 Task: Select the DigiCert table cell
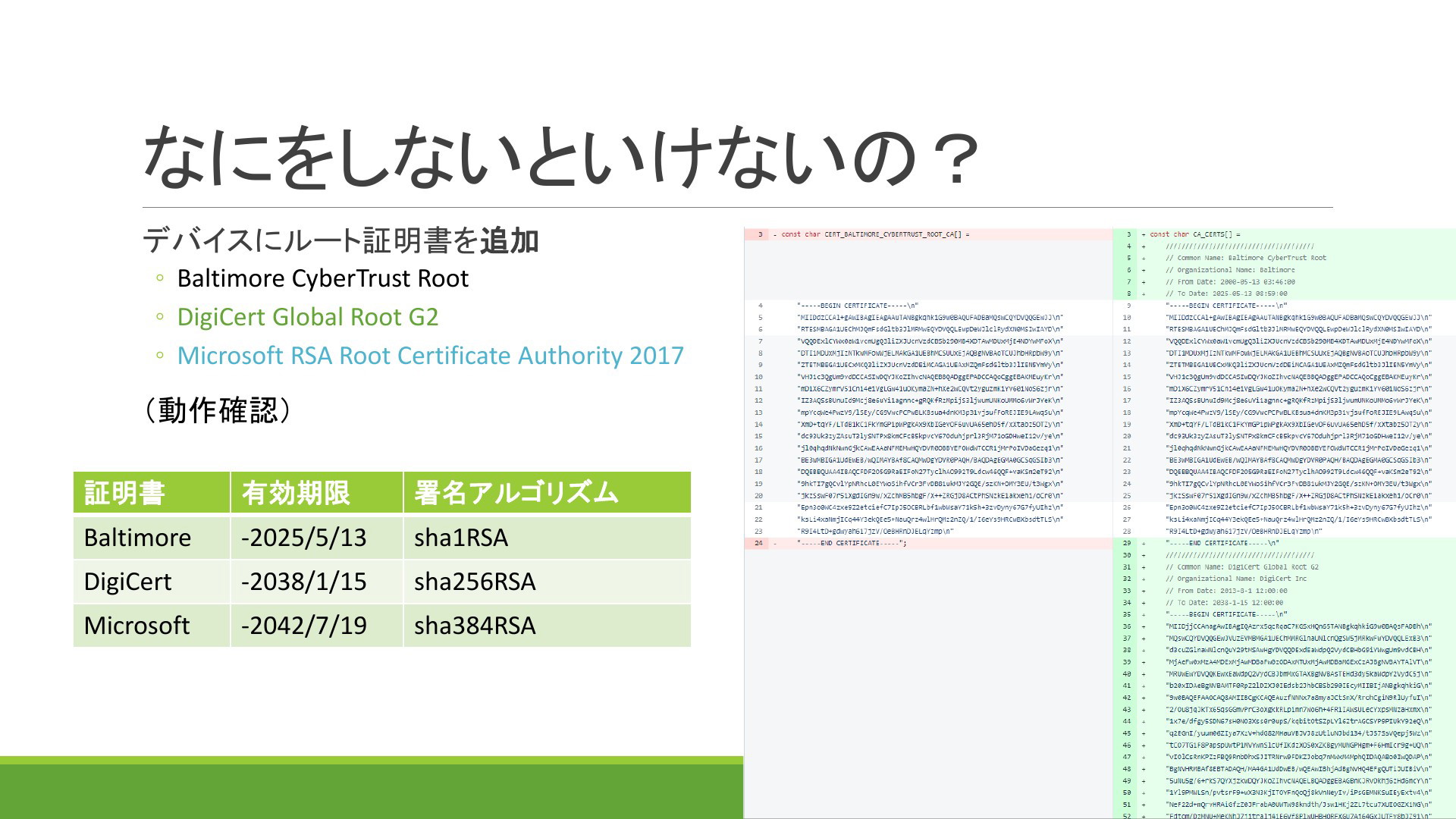tap(152, 581)
